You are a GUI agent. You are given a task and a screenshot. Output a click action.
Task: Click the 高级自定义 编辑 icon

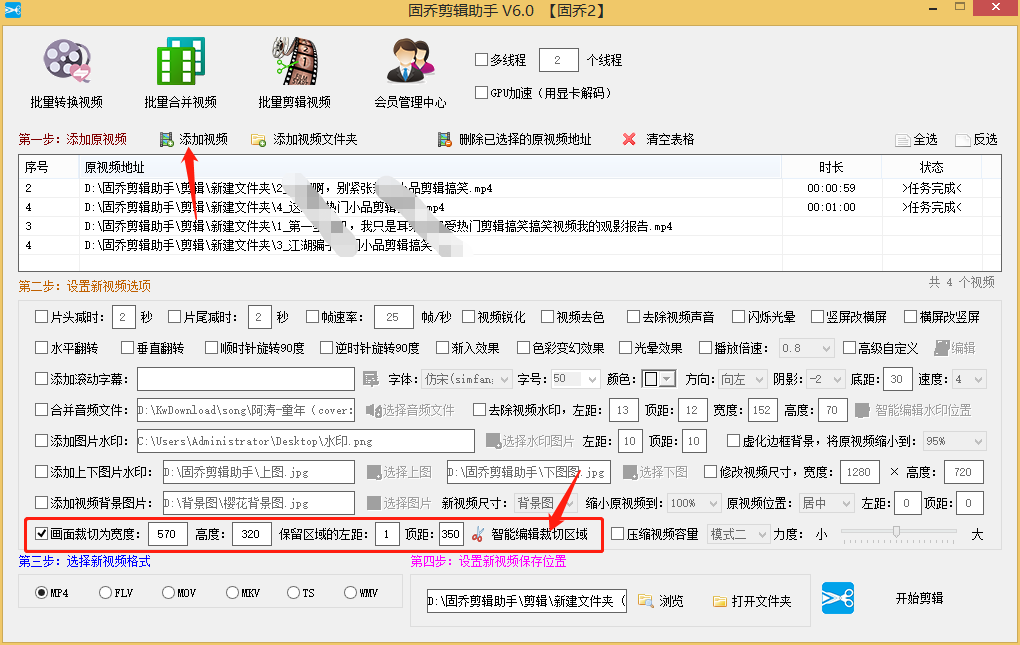click(x=941, y=348)
